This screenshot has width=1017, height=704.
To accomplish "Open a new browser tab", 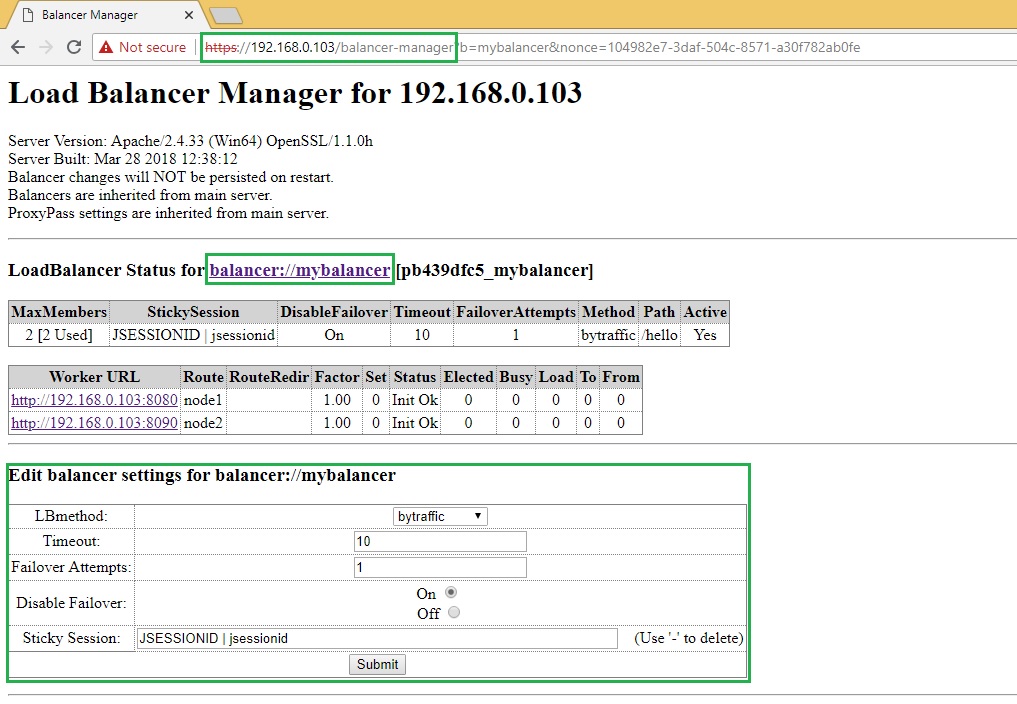I will tap(225, 15).
